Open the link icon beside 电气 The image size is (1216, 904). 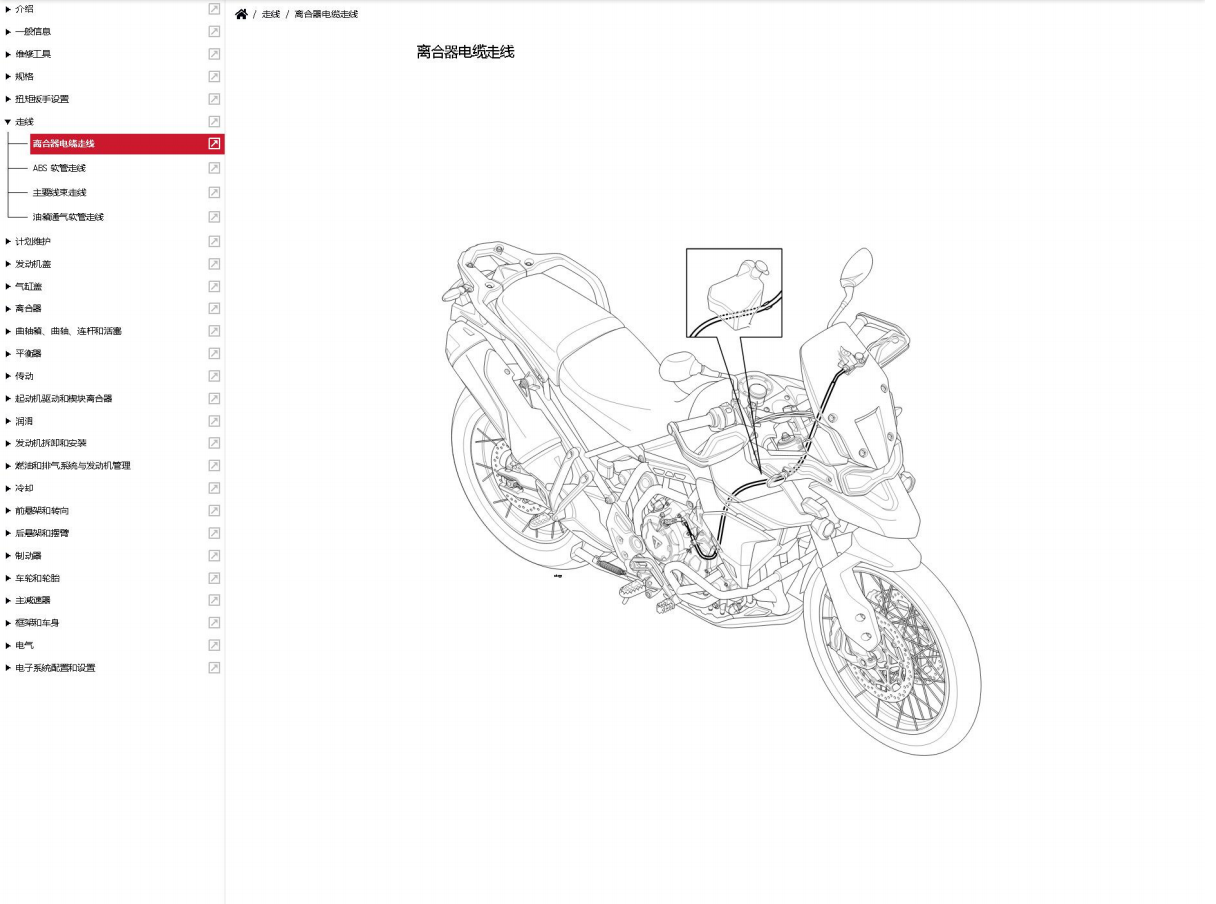pos(214,645)
